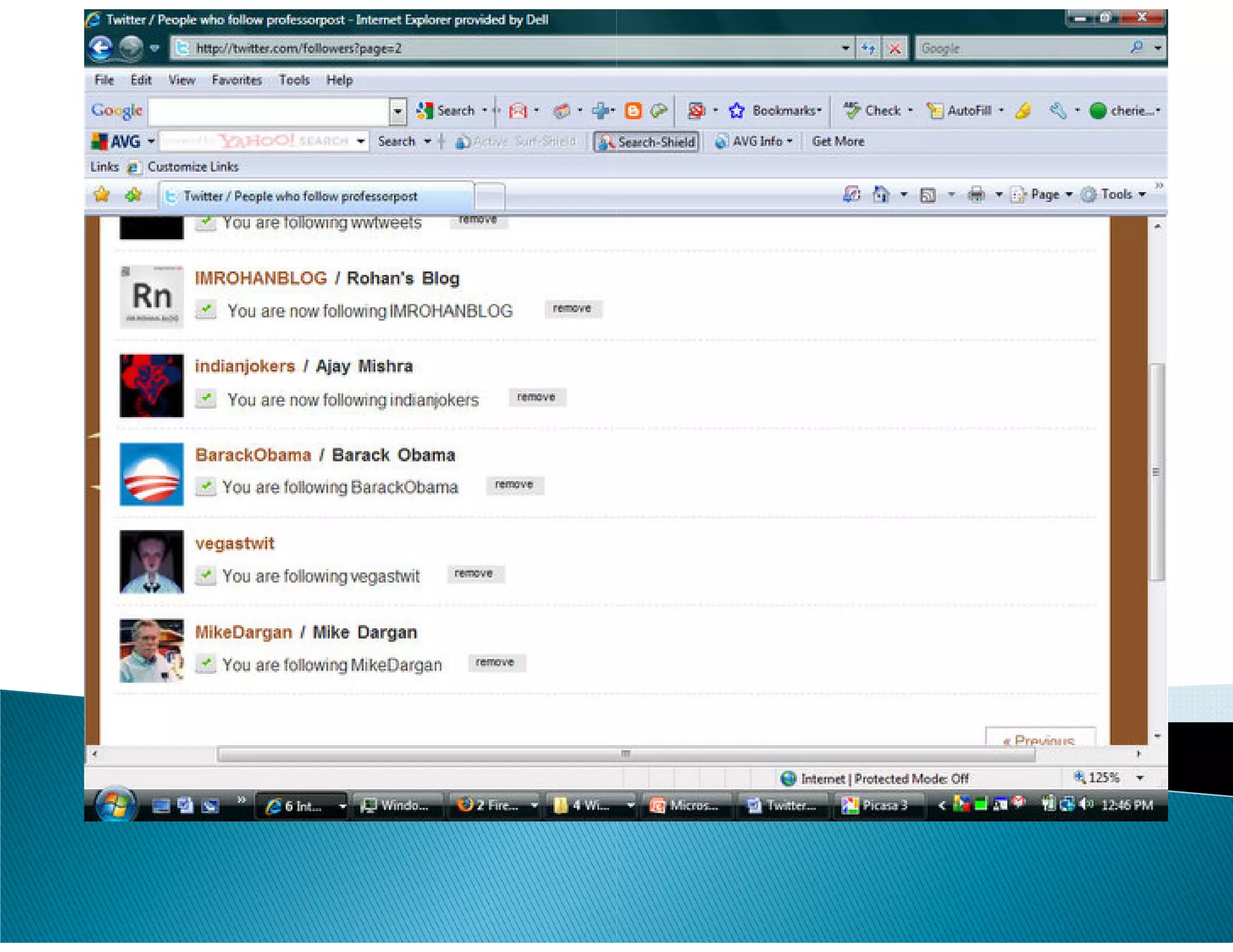Click the AVG Yahoo search field
The width and height of the screenshot is (1233, 952).
click(x=257, y=141)
